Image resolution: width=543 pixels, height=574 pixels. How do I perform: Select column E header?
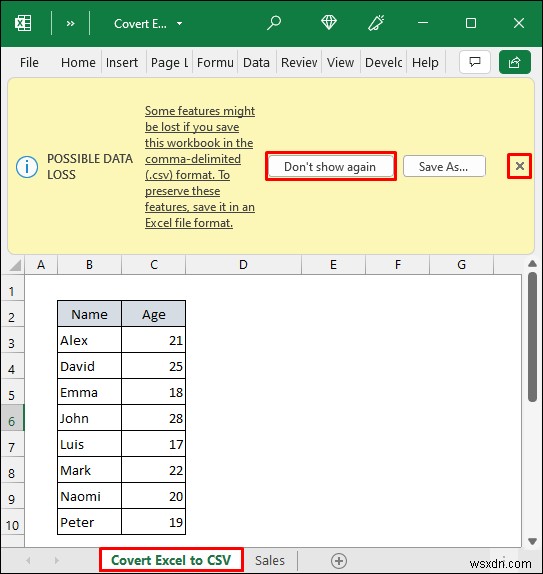pos(333,265)
